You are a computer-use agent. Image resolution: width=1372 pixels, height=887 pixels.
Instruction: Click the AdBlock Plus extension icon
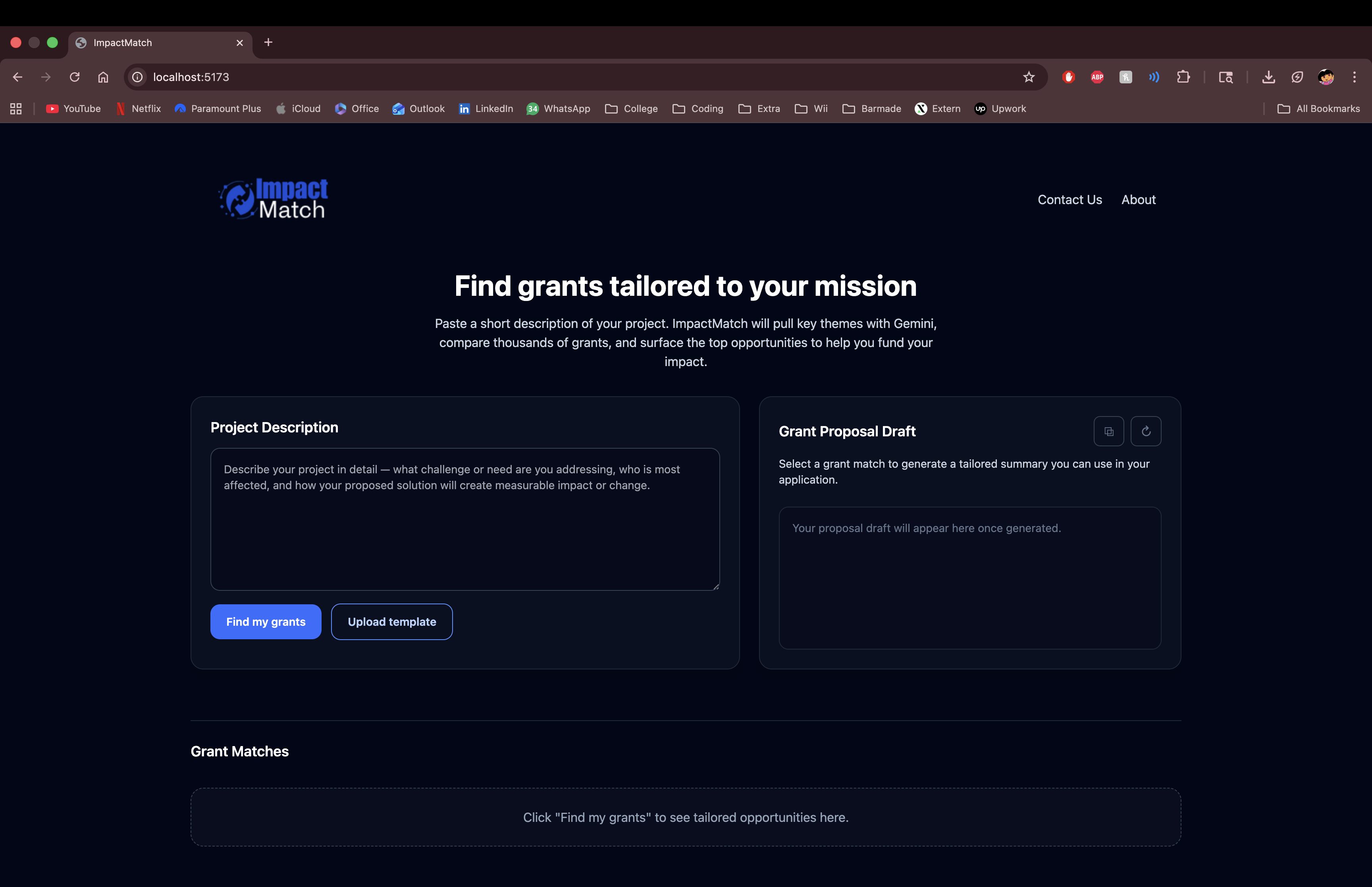tap(1097, 77)
